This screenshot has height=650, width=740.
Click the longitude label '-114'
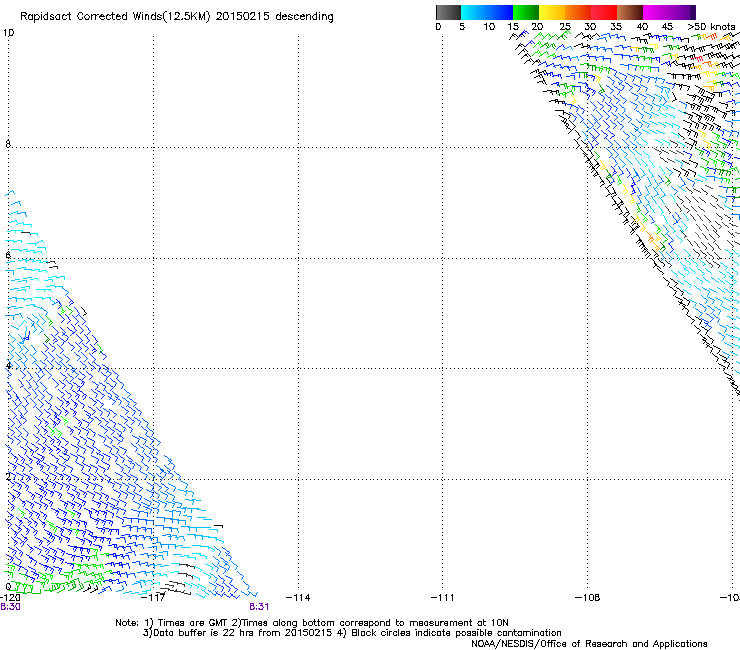pos(298,598)
